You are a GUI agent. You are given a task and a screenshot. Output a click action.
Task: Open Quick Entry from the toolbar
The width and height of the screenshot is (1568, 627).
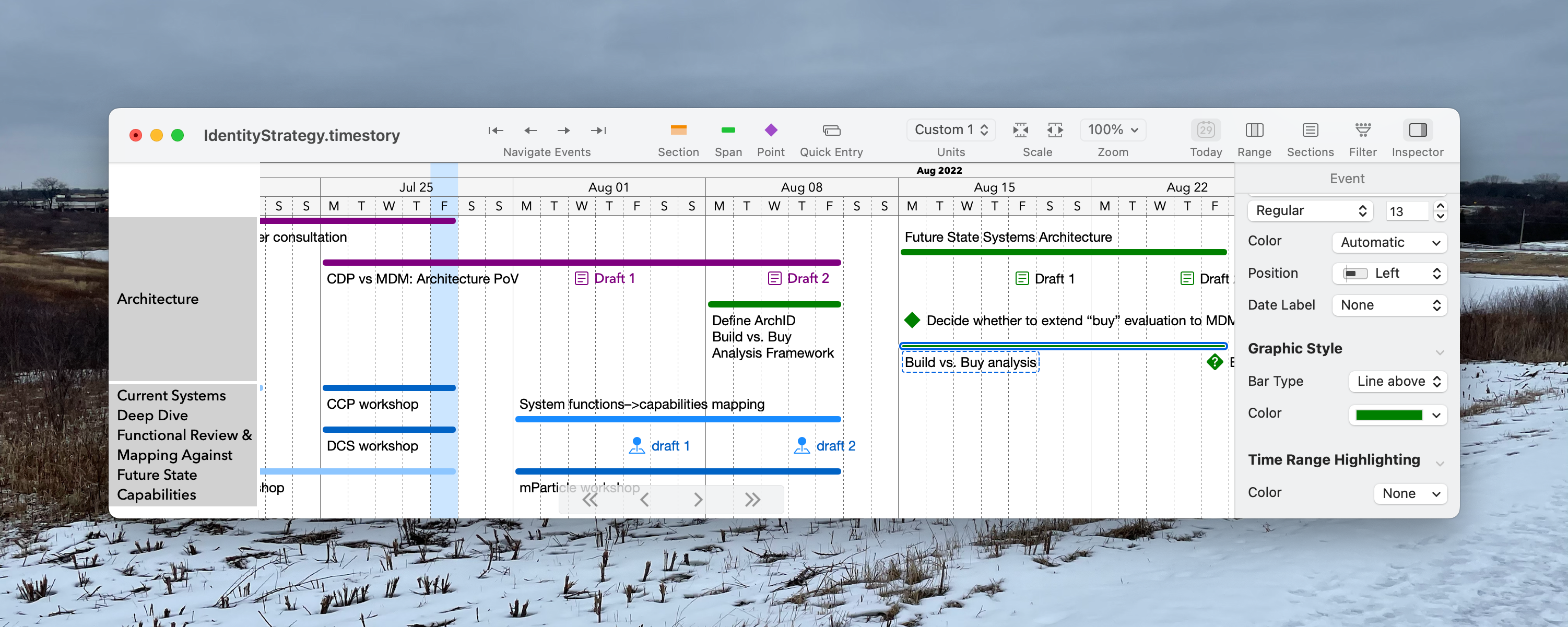831,131
